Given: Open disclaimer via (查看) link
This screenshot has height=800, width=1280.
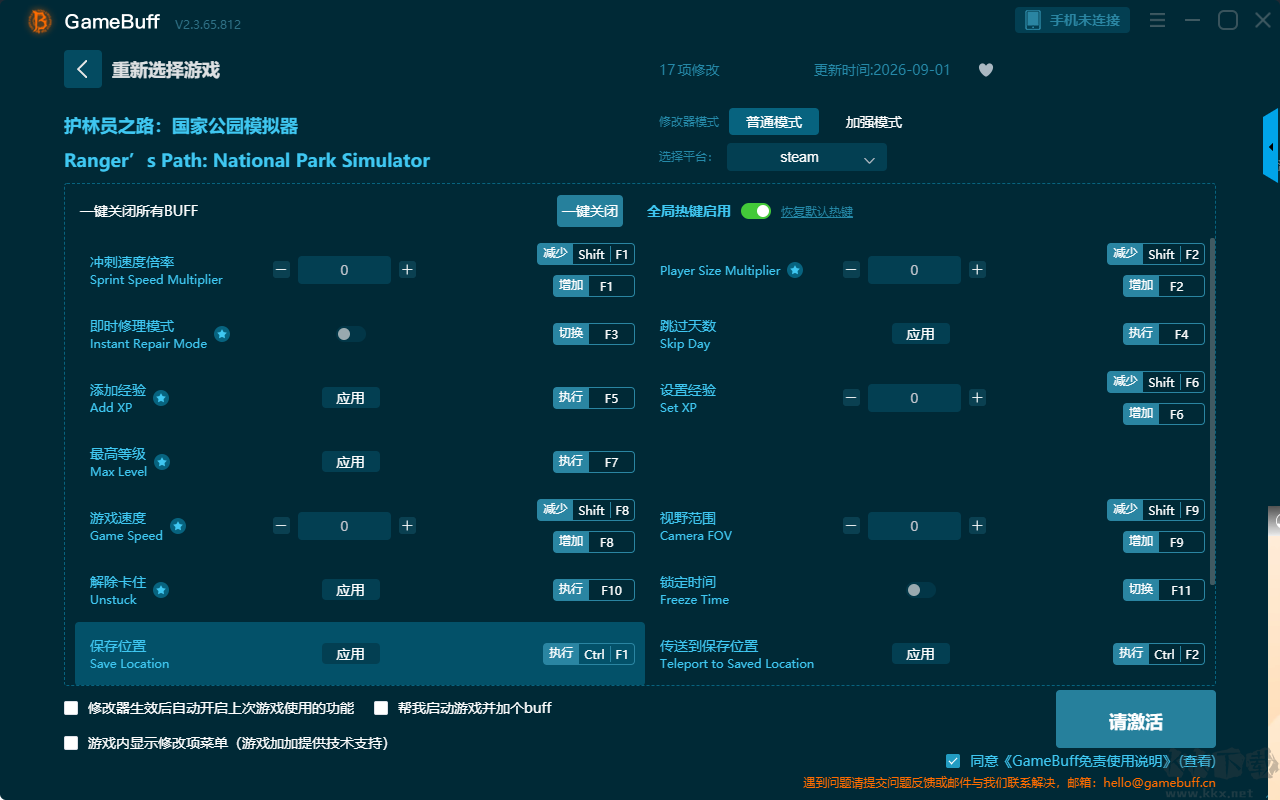Looking at the screenshot, I should [x=1195, y=762].
